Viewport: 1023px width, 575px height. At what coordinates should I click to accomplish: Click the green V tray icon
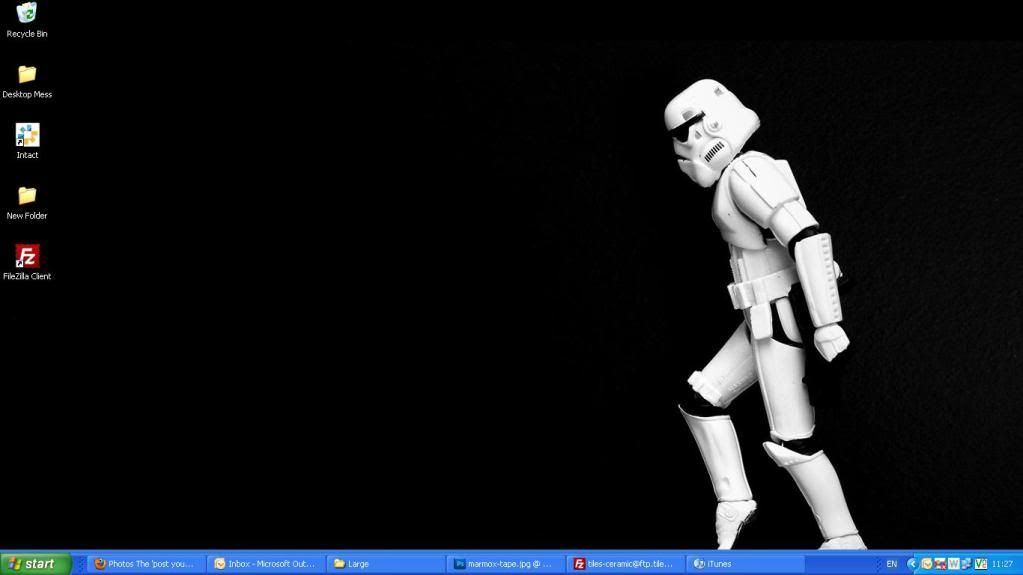click(981, 564)
